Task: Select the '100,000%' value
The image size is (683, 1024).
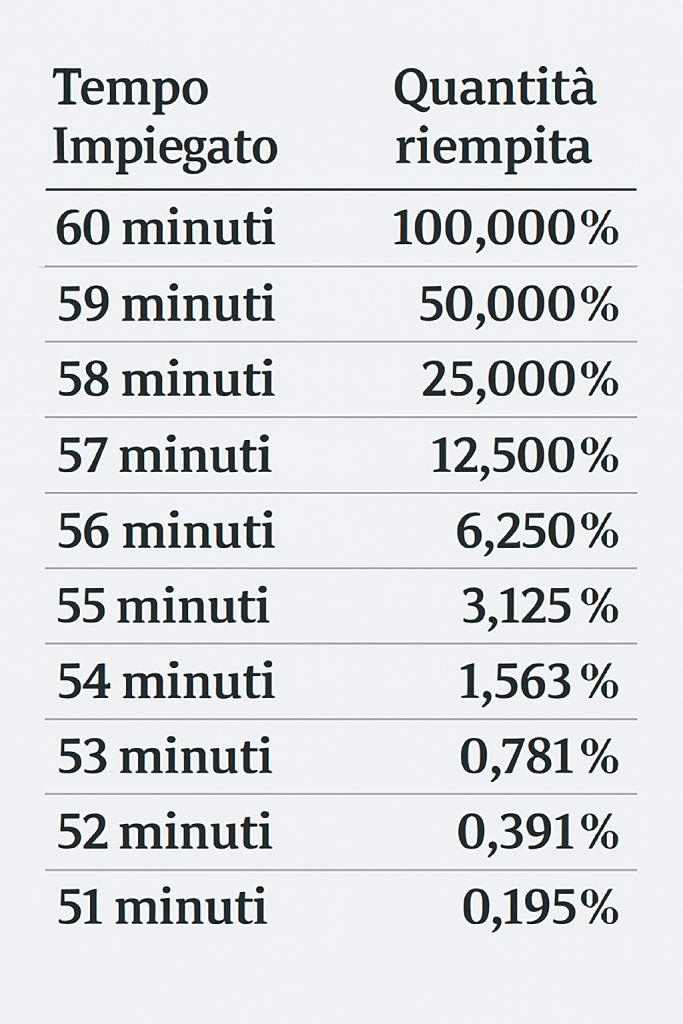Action: 505,230
